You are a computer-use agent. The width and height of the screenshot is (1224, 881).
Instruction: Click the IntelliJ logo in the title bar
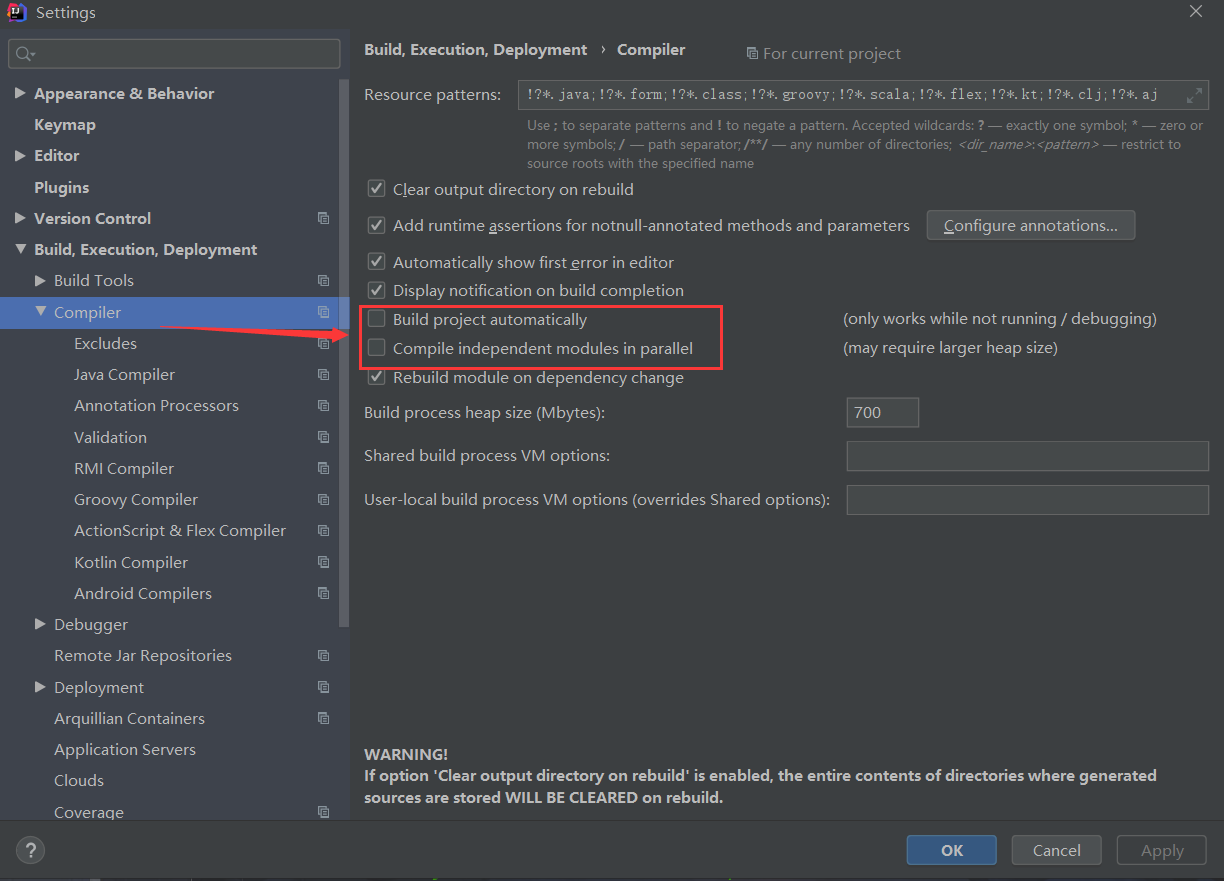(x=18, y=13)
